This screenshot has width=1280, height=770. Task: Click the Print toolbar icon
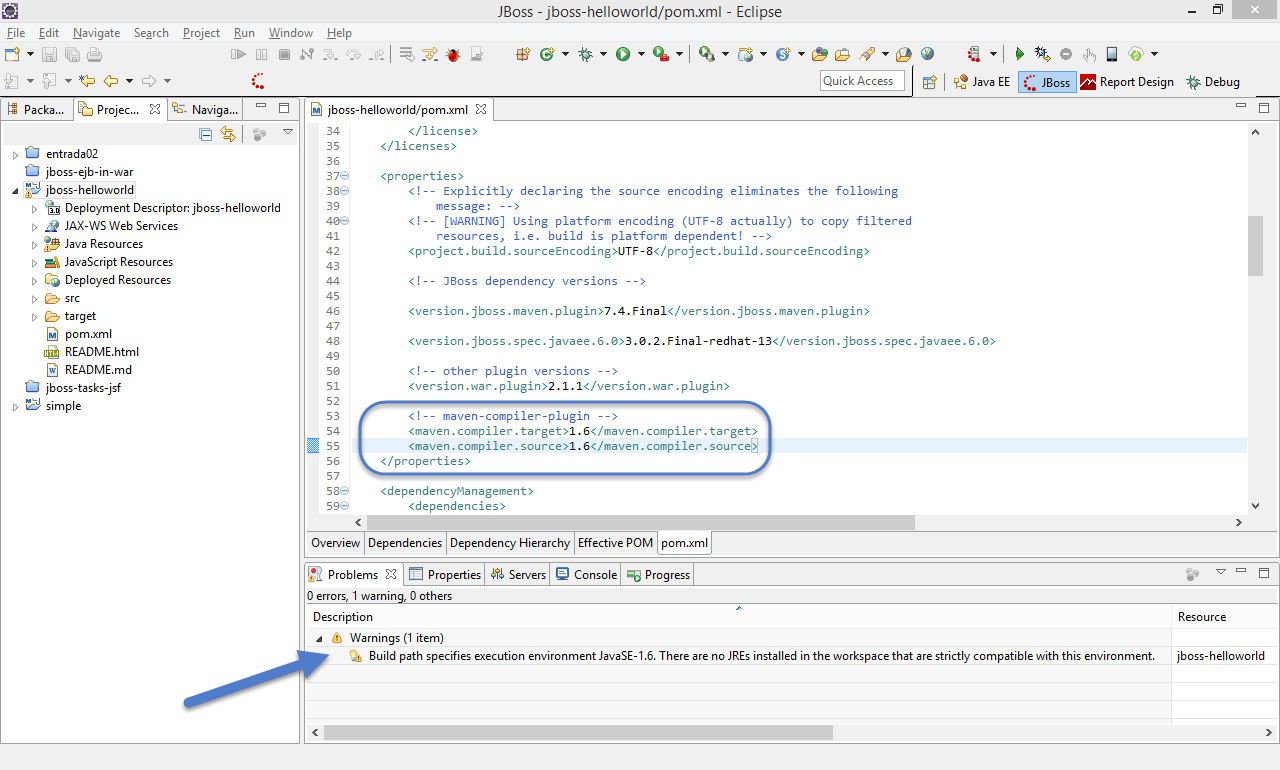(94, 54)
